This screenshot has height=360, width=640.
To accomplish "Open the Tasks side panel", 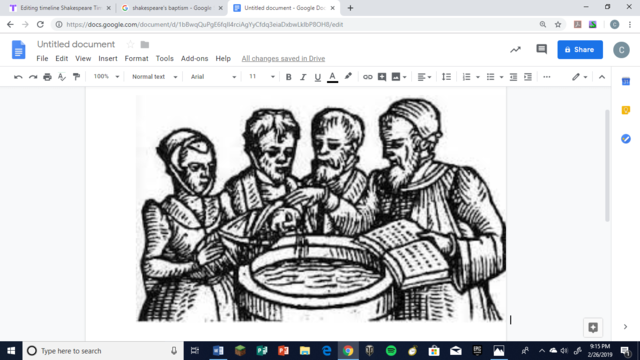I will pyautogui.click(x=626, y=139).
